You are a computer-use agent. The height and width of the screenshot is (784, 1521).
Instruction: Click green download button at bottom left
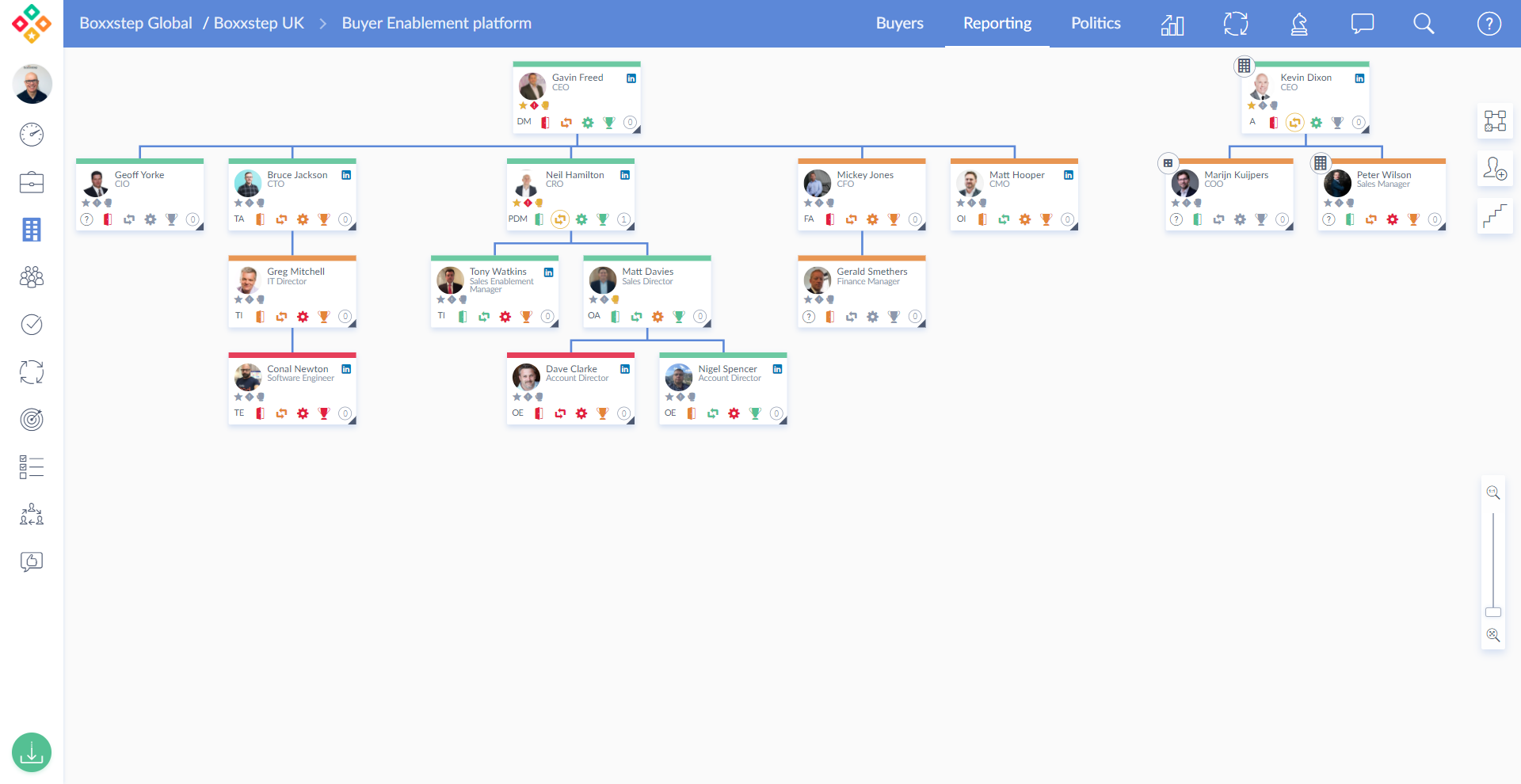pos(32,752)
